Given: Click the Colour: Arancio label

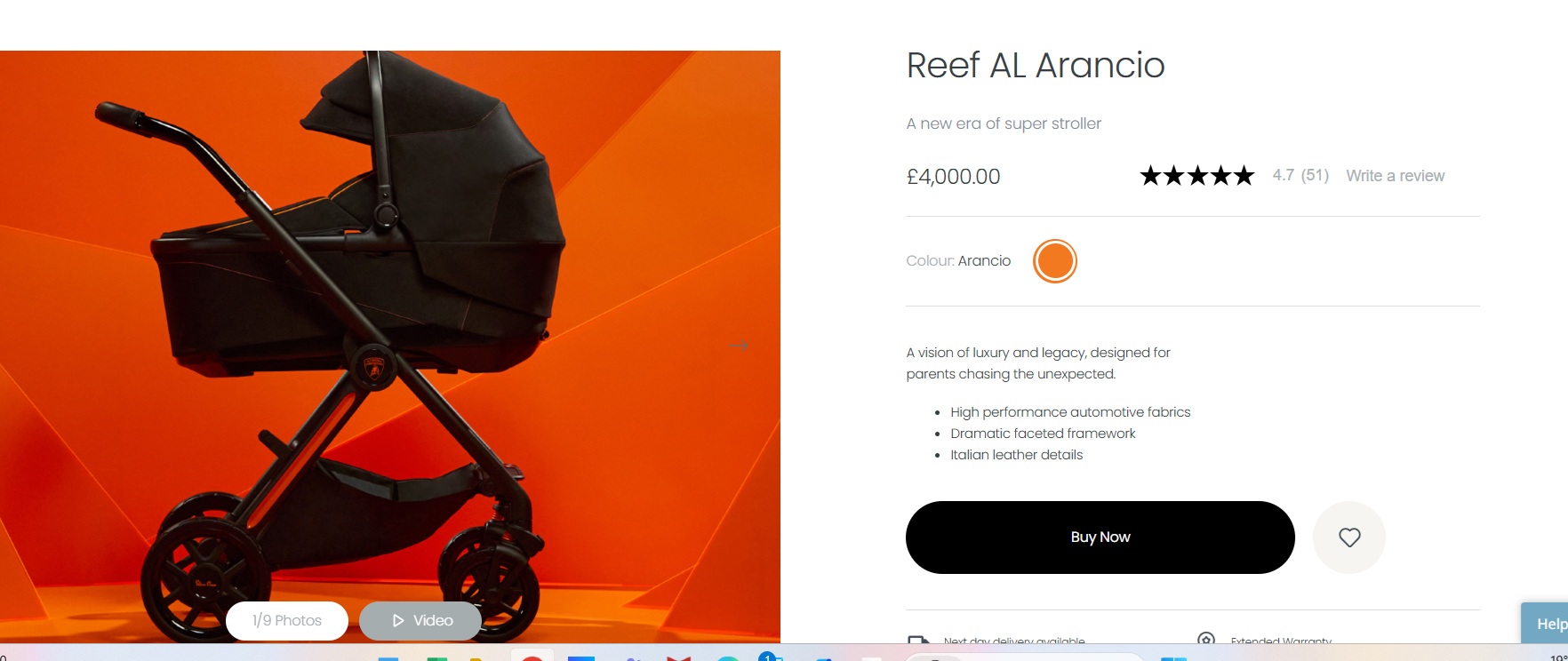Looking at the screenshot, I should click(x=958, y=260).
